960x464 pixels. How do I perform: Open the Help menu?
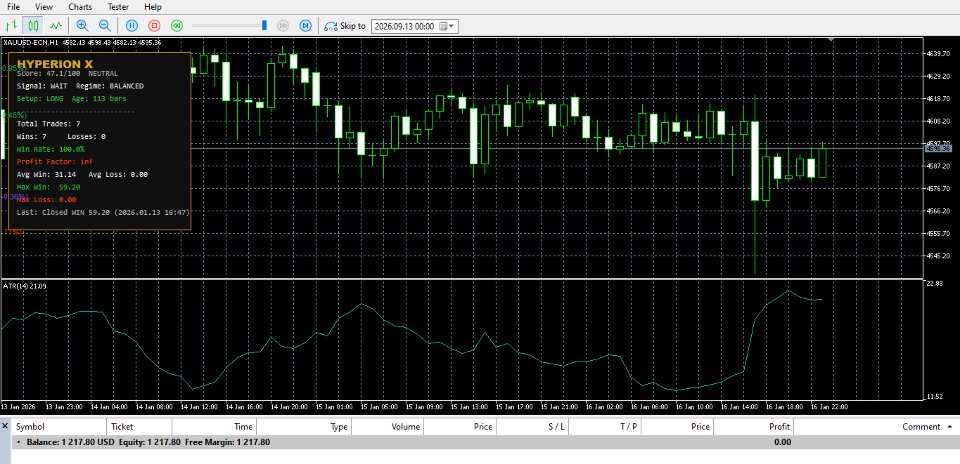tap(152, 7)
